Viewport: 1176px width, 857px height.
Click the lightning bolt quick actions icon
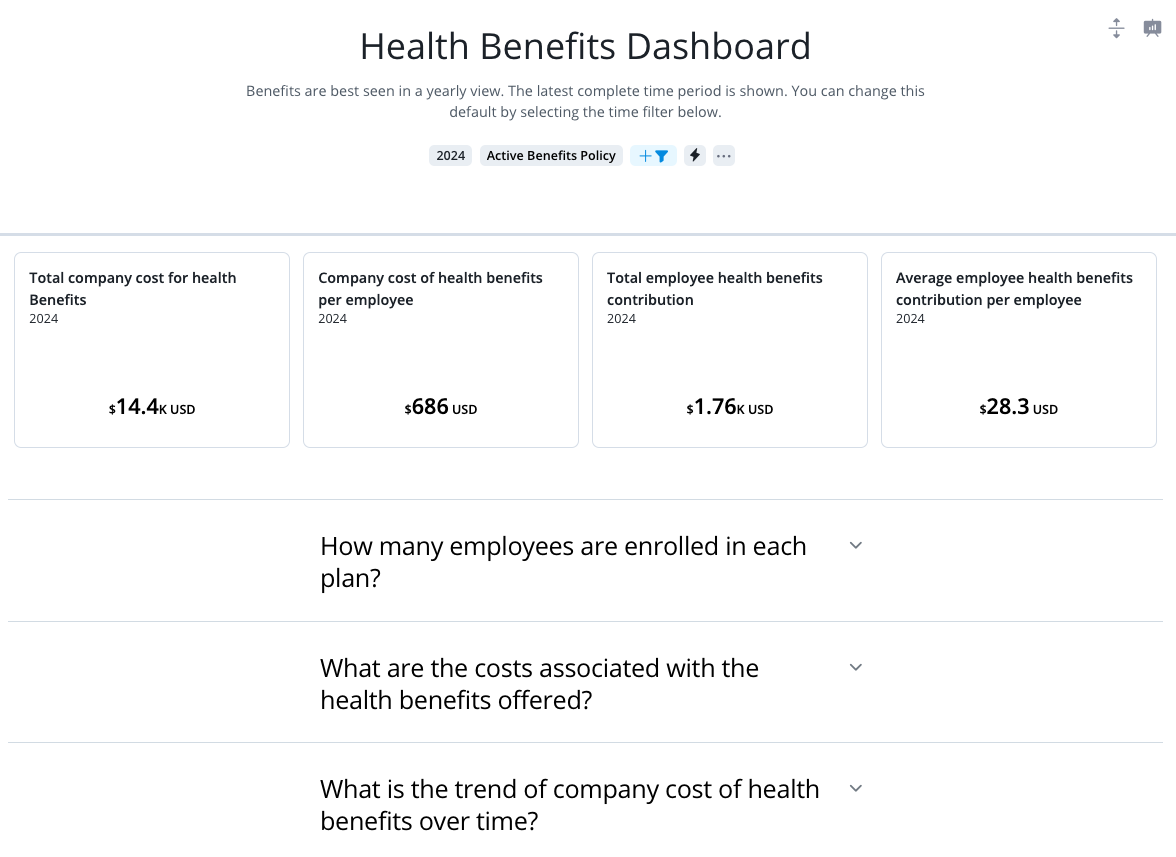[x=694, y=156]
